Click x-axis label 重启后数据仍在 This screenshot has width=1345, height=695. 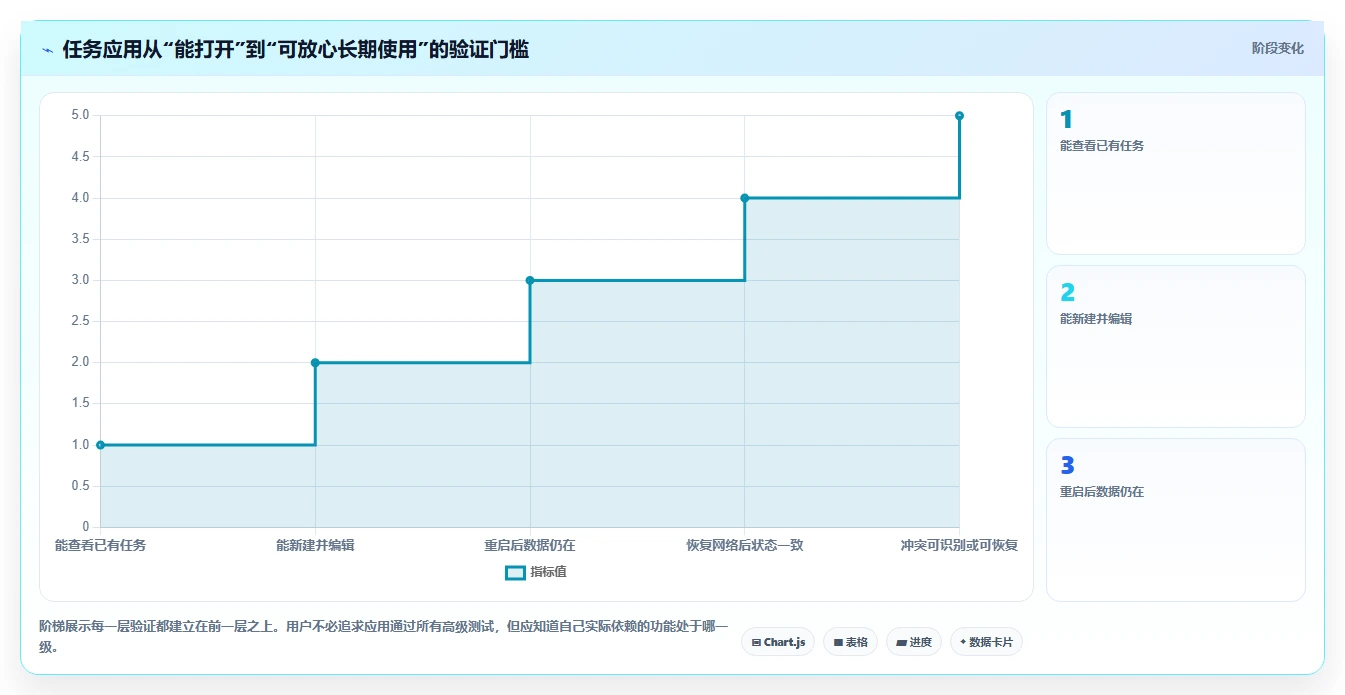(530, 546)
